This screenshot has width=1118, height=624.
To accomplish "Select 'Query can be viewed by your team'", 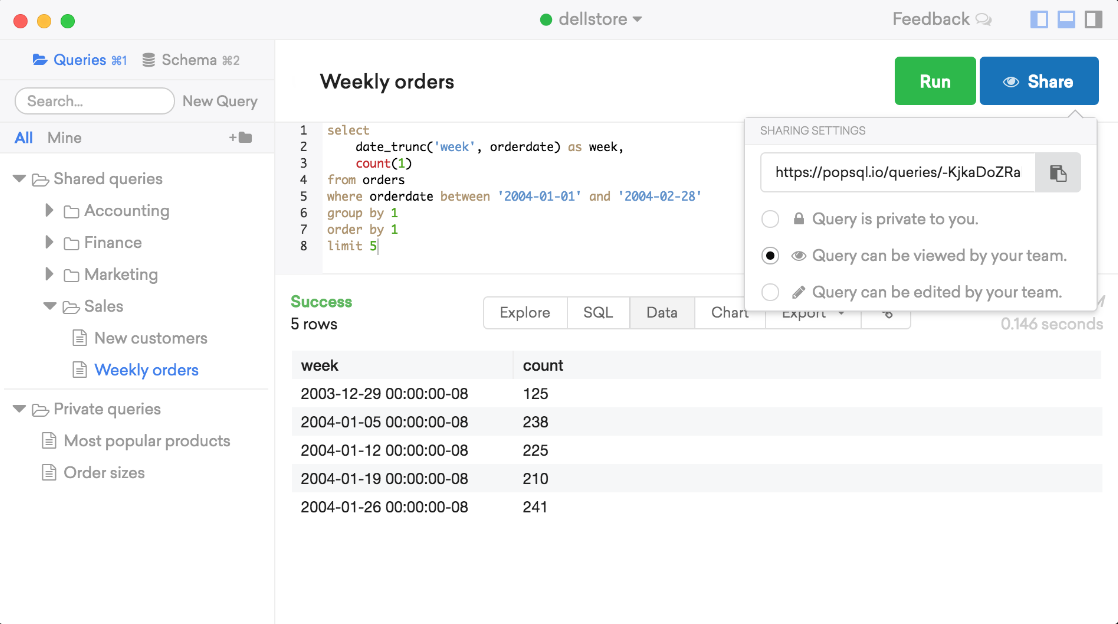I will click(x=770, y=255).
